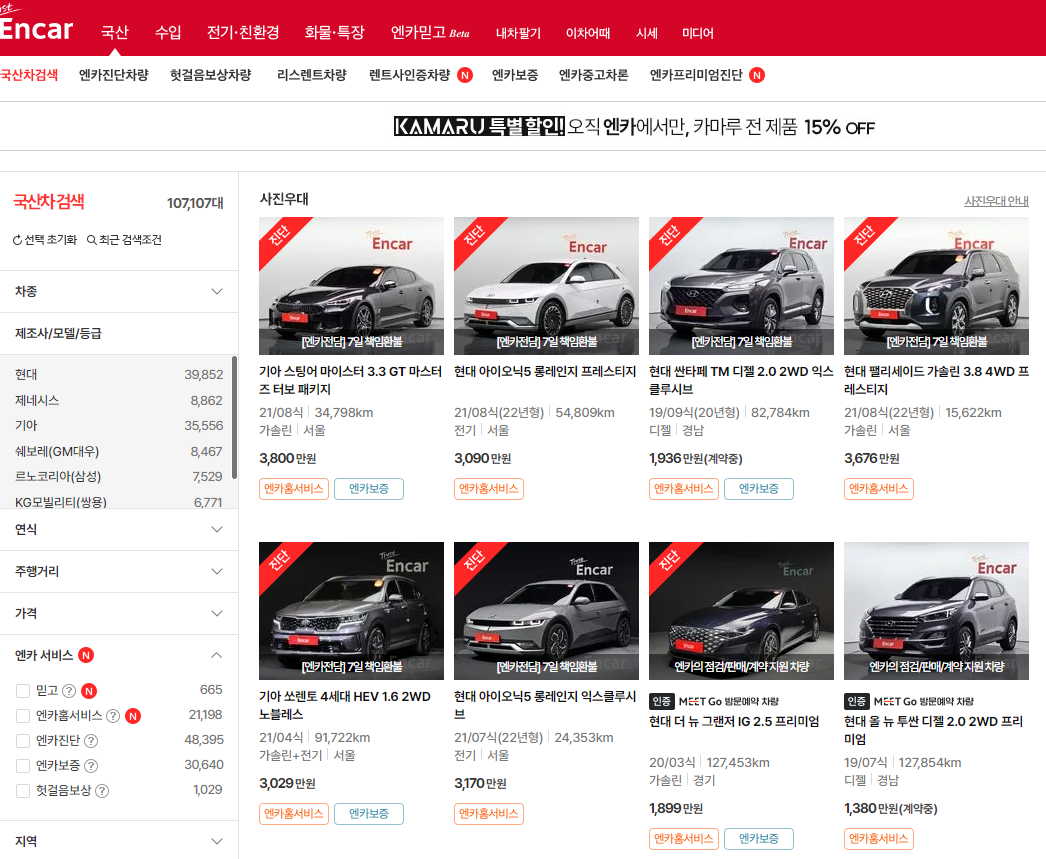Click the 인증 badge on 그랜저 listing
The image size is (1046, 859).
(661, 702)
